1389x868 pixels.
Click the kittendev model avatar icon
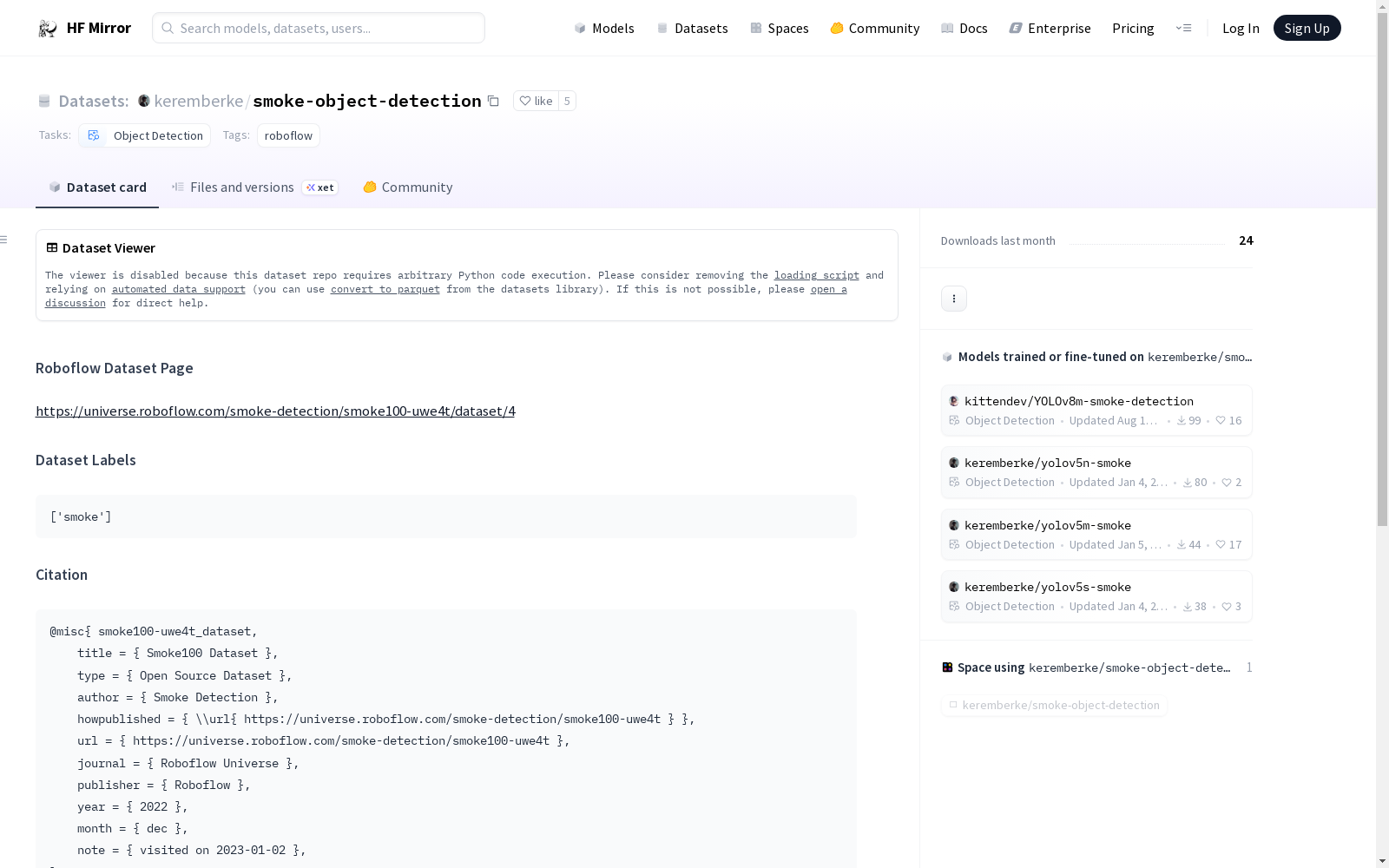tap(954, 401)
